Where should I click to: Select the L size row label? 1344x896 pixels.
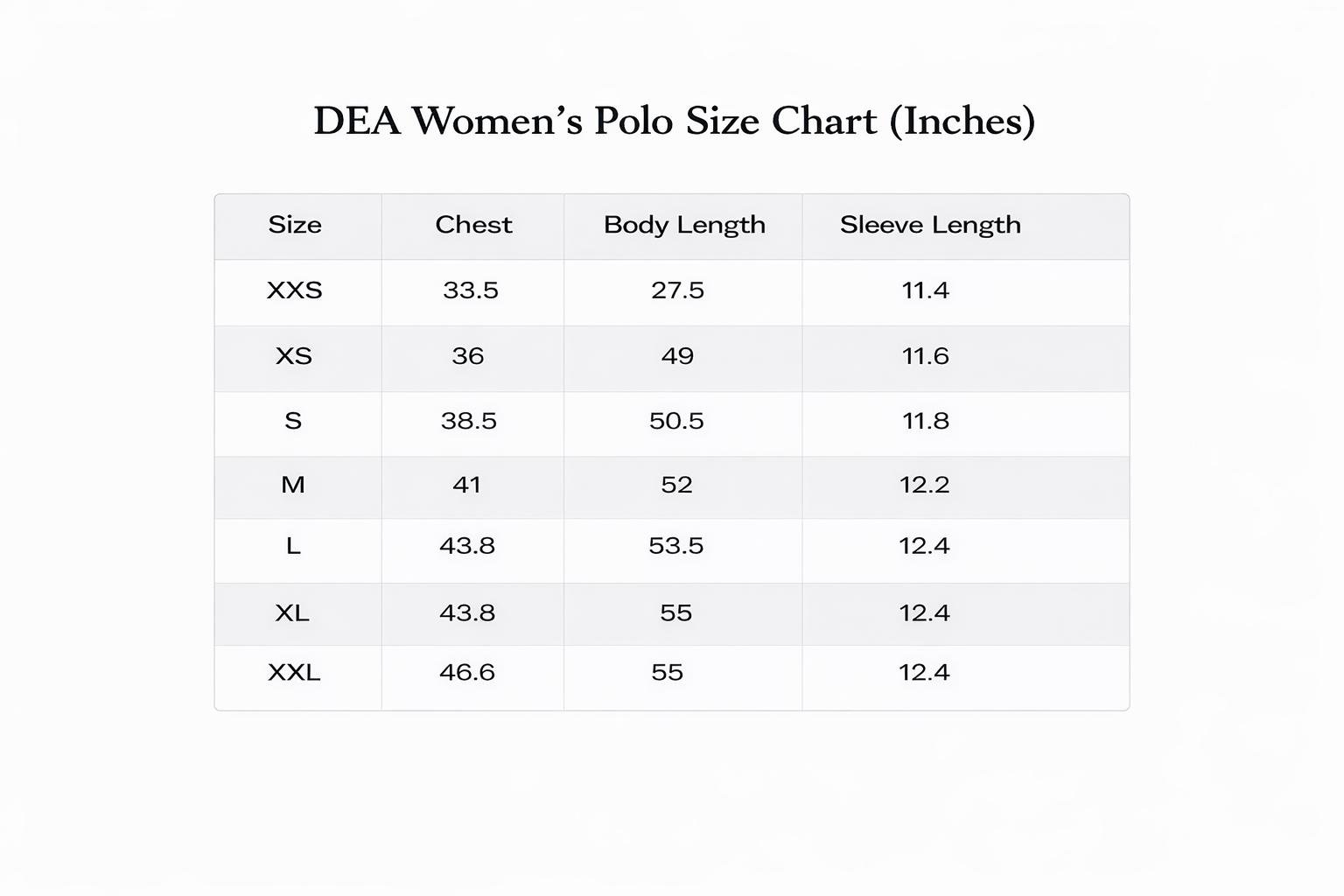pos(293,546)
